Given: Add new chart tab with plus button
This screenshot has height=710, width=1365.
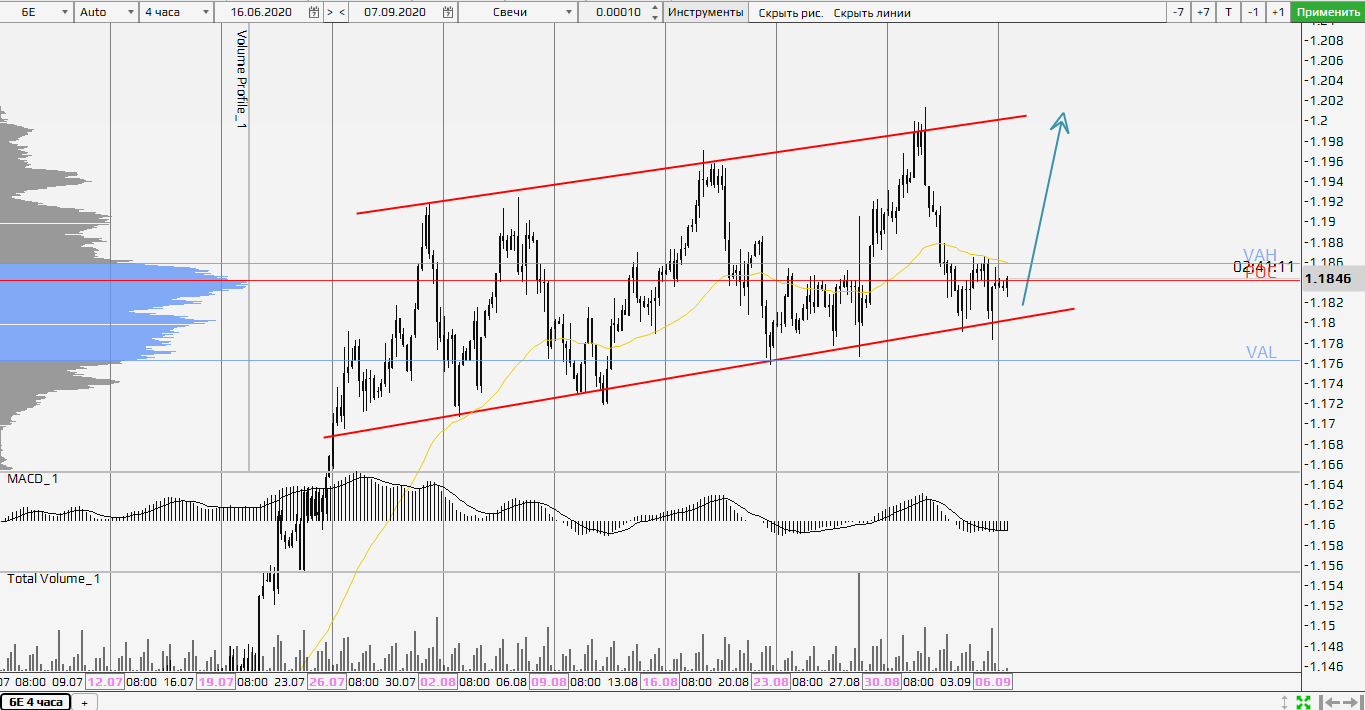Looking at the screenshot, I should (84, 702).
